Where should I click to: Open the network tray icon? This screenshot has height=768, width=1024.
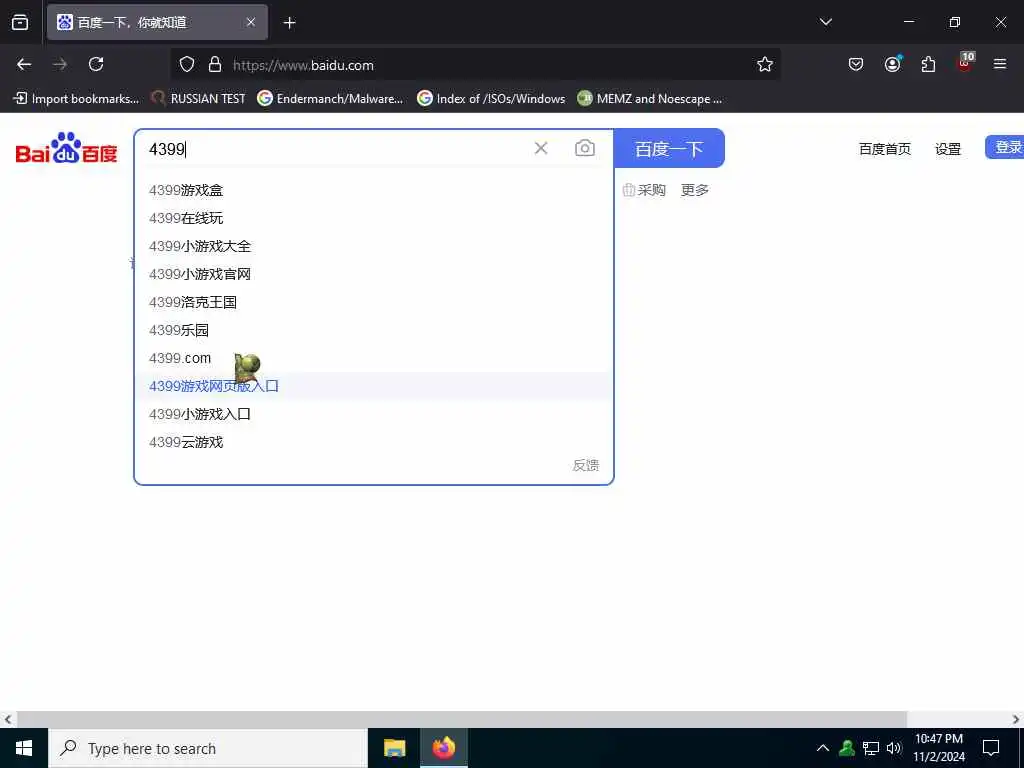[871, 748]
